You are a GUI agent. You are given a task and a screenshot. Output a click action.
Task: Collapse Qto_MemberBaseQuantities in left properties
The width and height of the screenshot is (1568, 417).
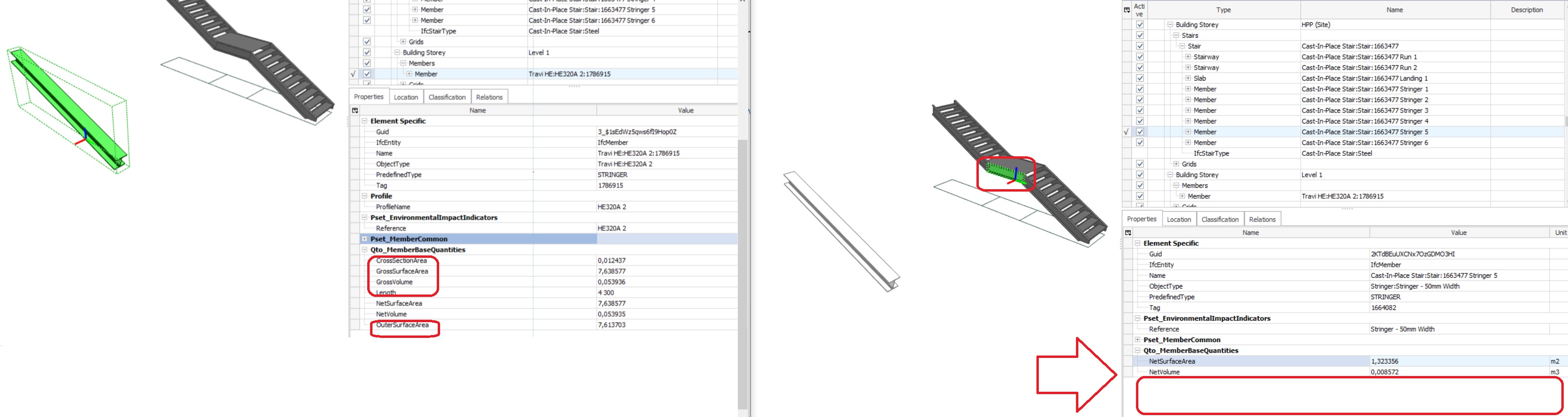pyautogui.click(x=364, y=250)
